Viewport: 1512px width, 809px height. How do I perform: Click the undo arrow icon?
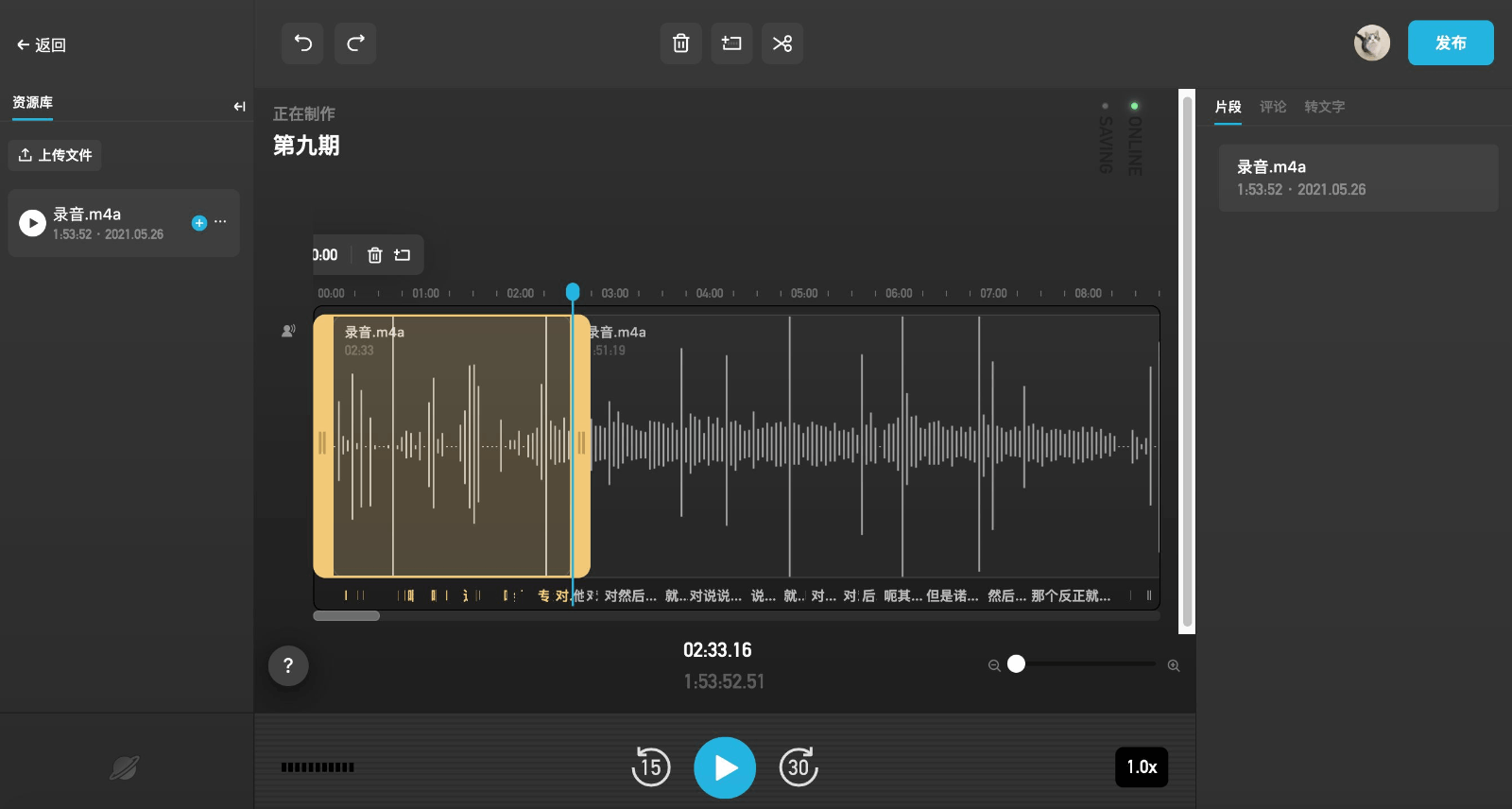click(x=302, y=43)
